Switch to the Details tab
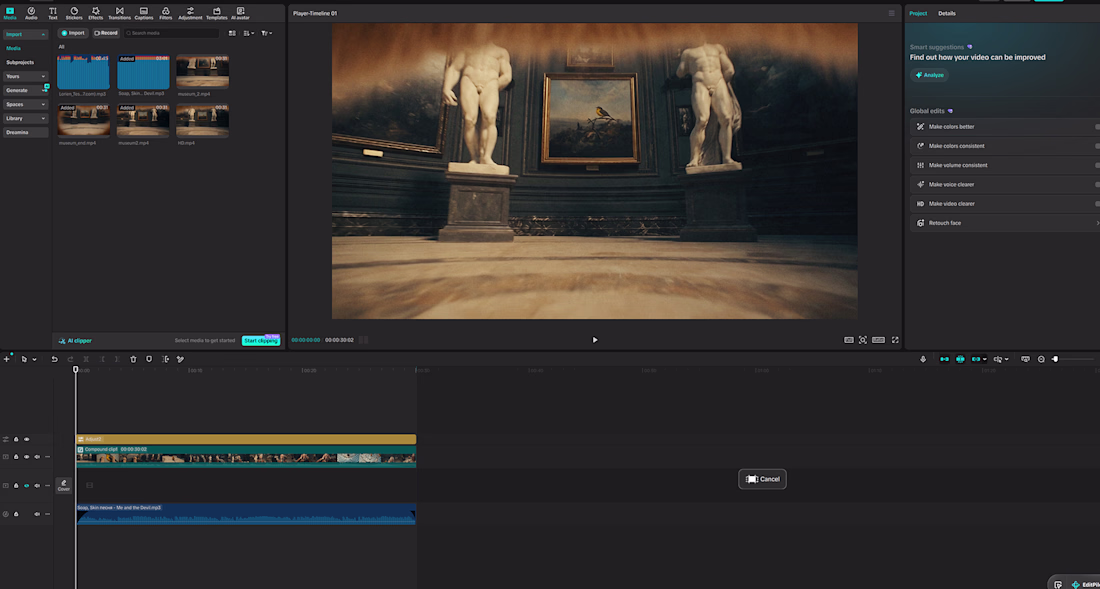1100x589 pixels. point(946,13)
